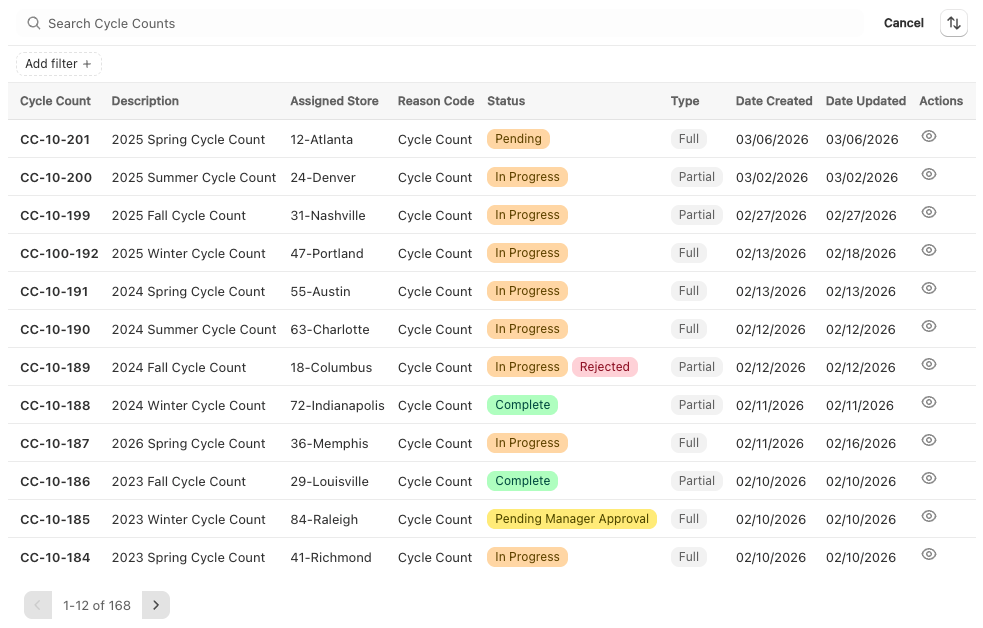The image size is (983, 628).
Task: Click the eye icon beside 2024 Spring Cycle Count
Action: point(928,288)
